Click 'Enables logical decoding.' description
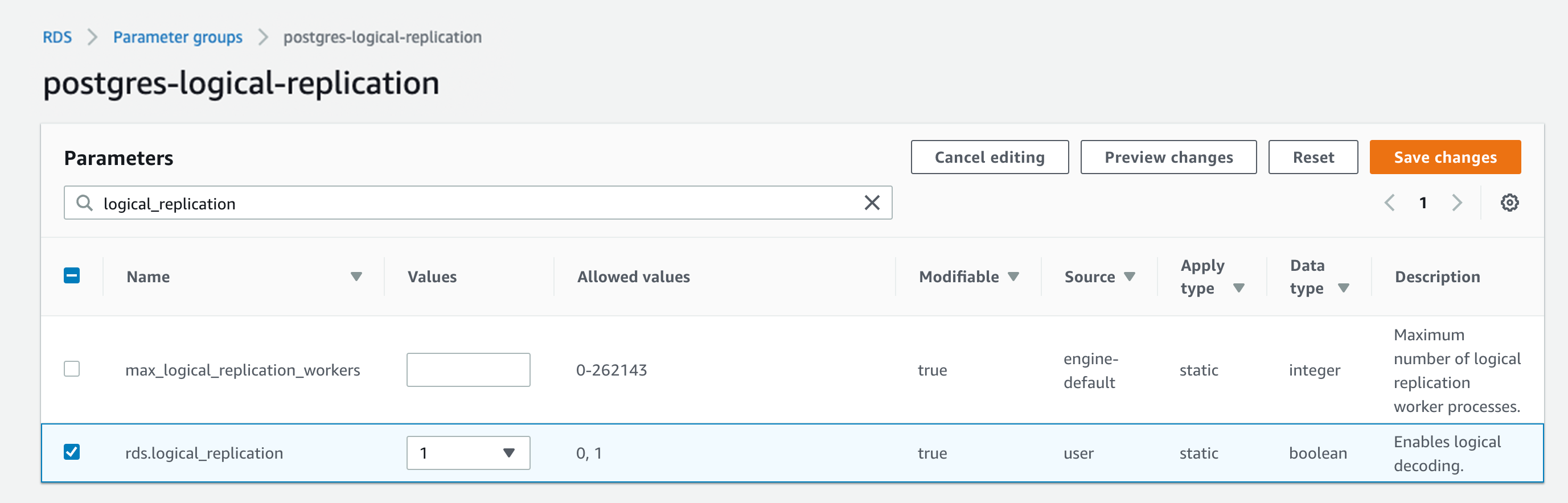1568x503 pixels. click(x=1447, y=453)
